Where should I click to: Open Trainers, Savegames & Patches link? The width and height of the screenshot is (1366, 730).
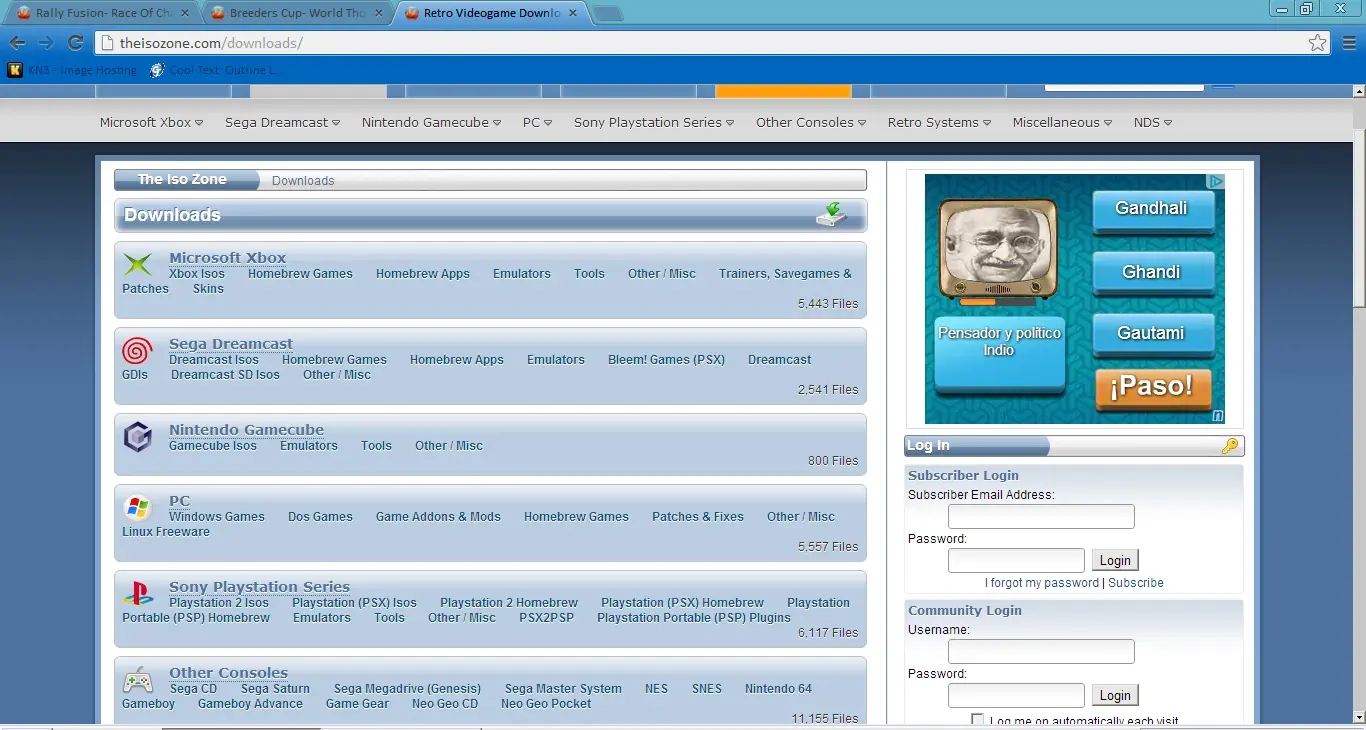click(487, 281)
